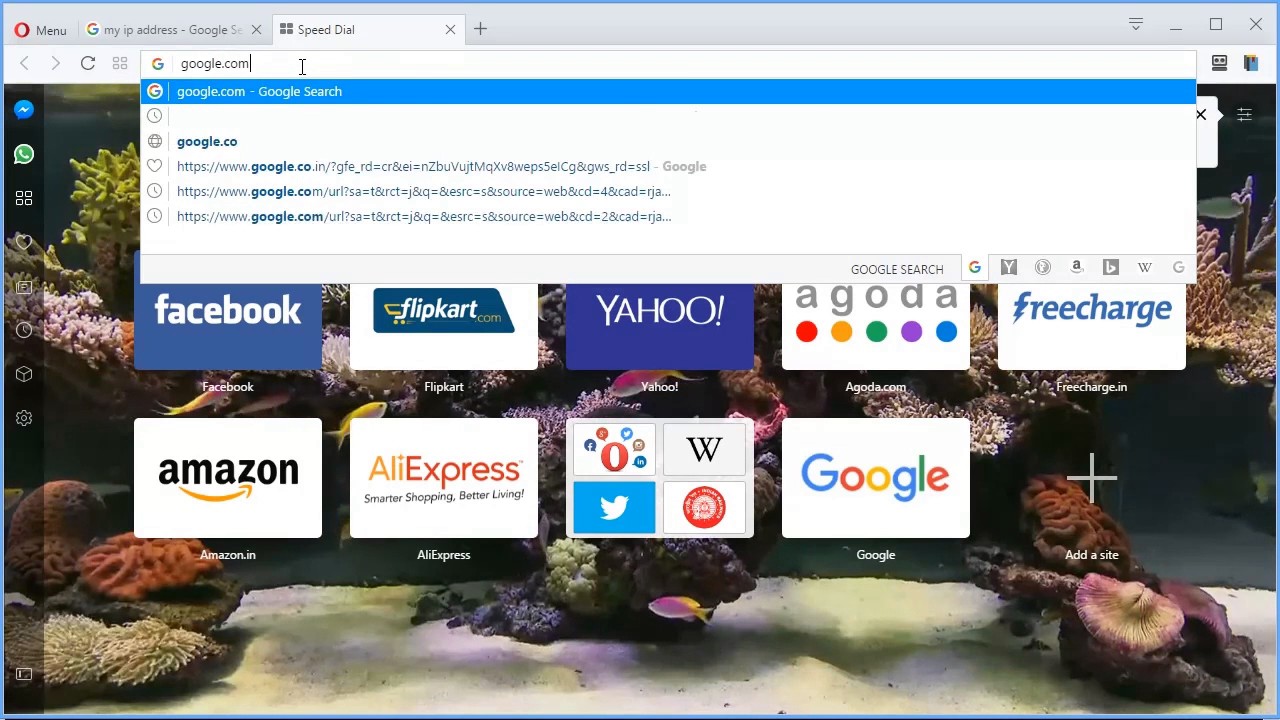
Task: Open the Facebook speed dial tile
Action: (x=228, y=326)
